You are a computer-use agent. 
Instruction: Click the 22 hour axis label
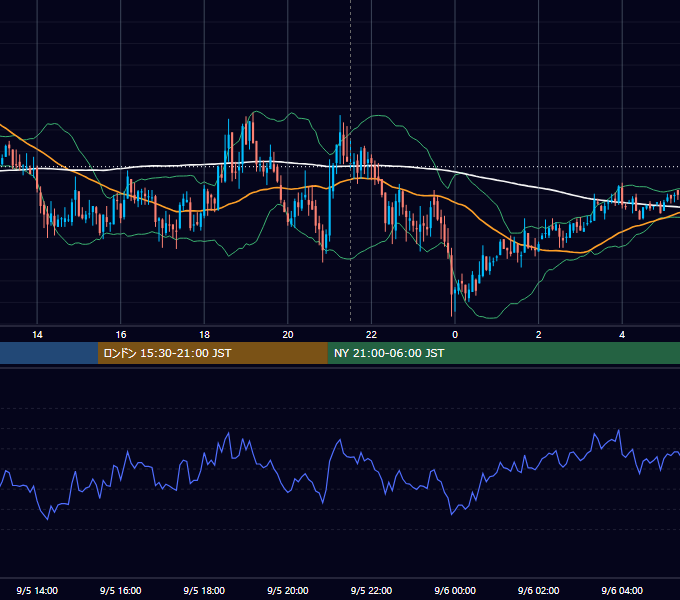371,335
